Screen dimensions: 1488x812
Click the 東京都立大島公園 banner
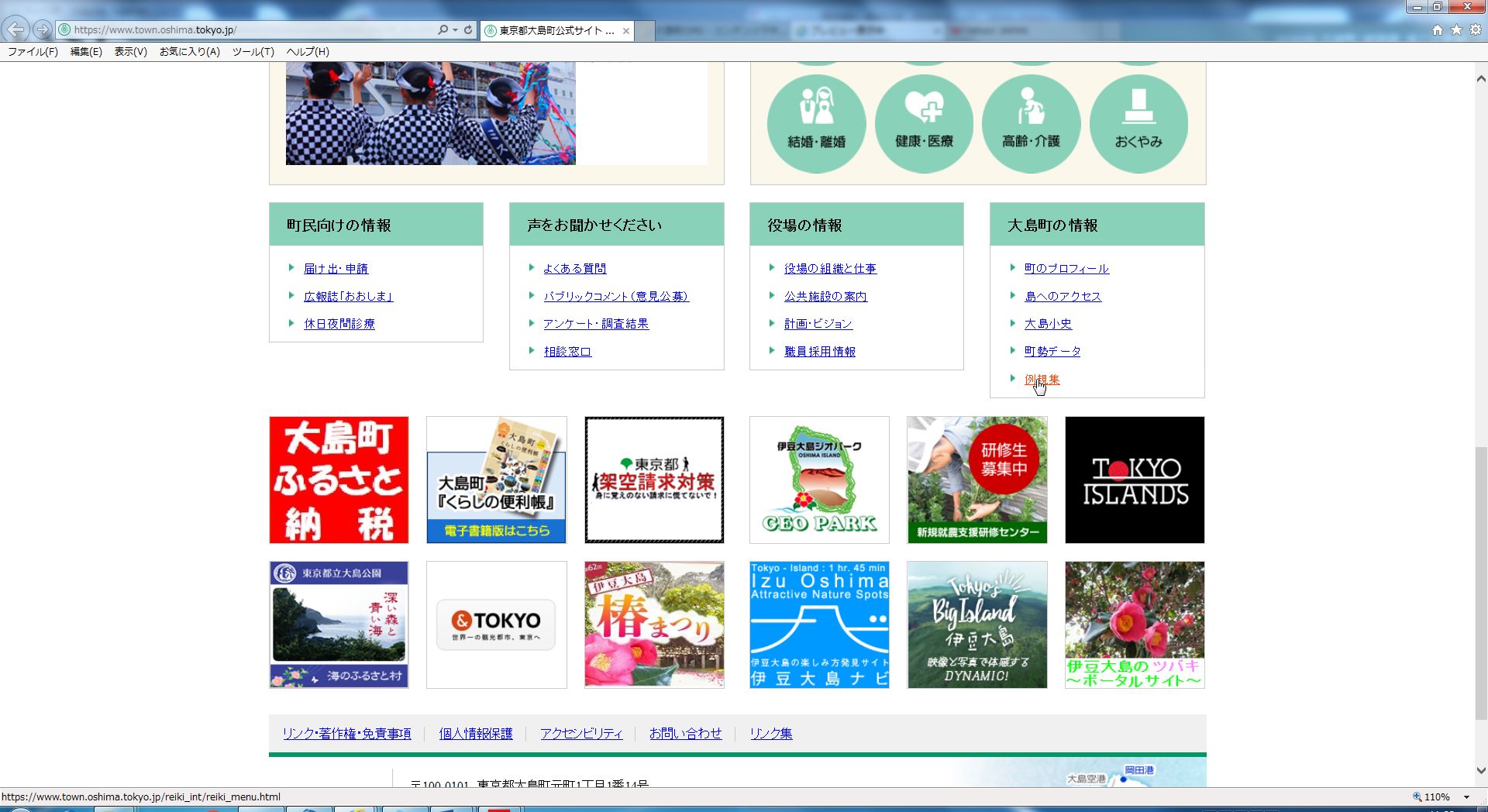coord(339,624)
